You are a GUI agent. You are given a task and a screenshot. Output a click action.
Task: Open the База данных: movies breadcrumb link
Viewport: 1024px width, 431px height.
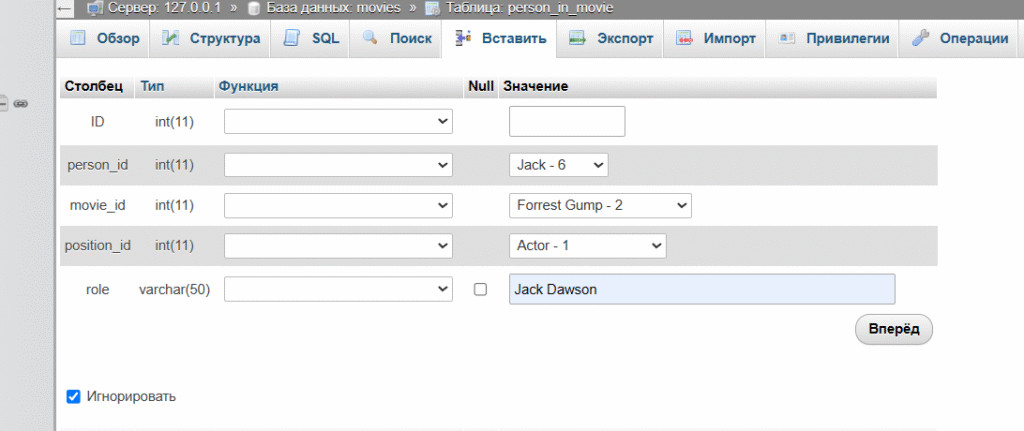pos(332,8)
